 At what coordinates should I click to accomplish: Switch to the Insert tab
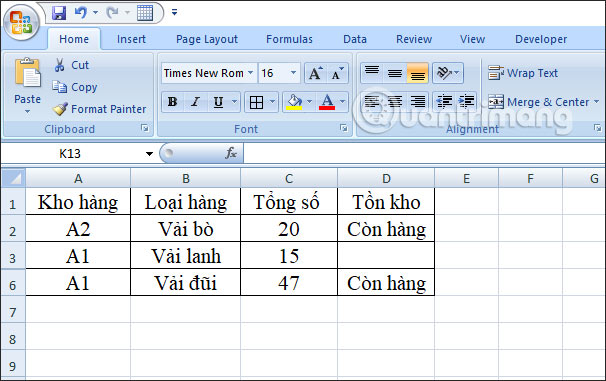tap(131, 39)
